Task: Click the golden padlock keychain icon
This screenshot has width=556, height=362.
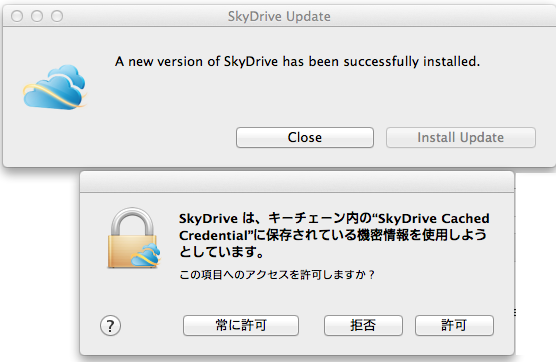Action: pyautogui.click(x=133, y=238)
